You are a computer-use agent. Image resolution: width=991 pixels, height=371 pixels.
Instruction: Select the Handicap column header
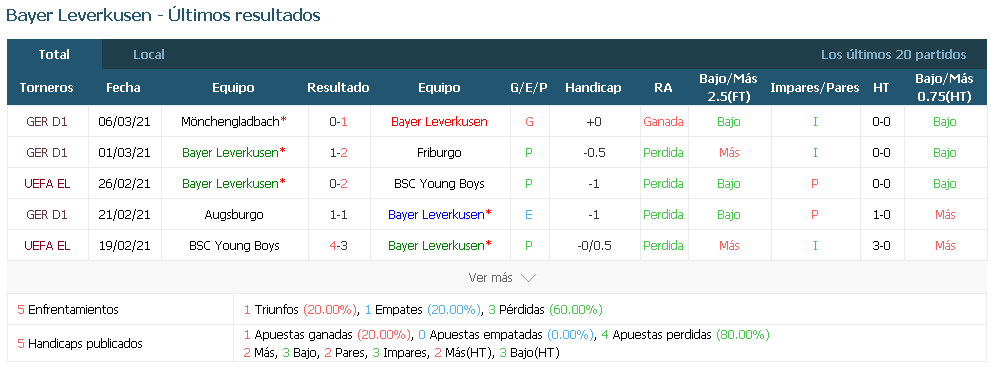[x=593, y=88]
